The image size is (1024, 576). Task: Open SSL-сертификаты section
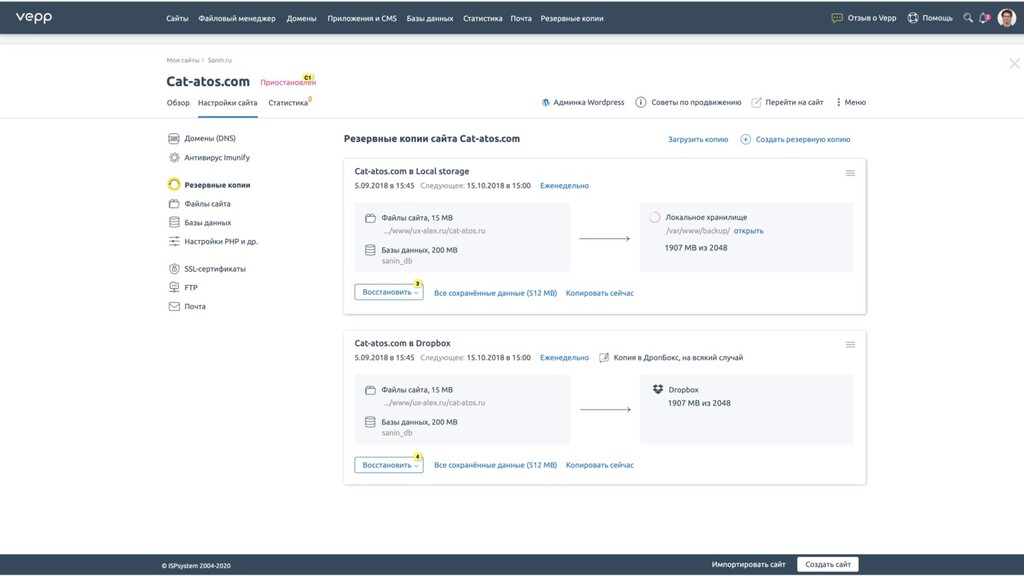click(214, 269)
